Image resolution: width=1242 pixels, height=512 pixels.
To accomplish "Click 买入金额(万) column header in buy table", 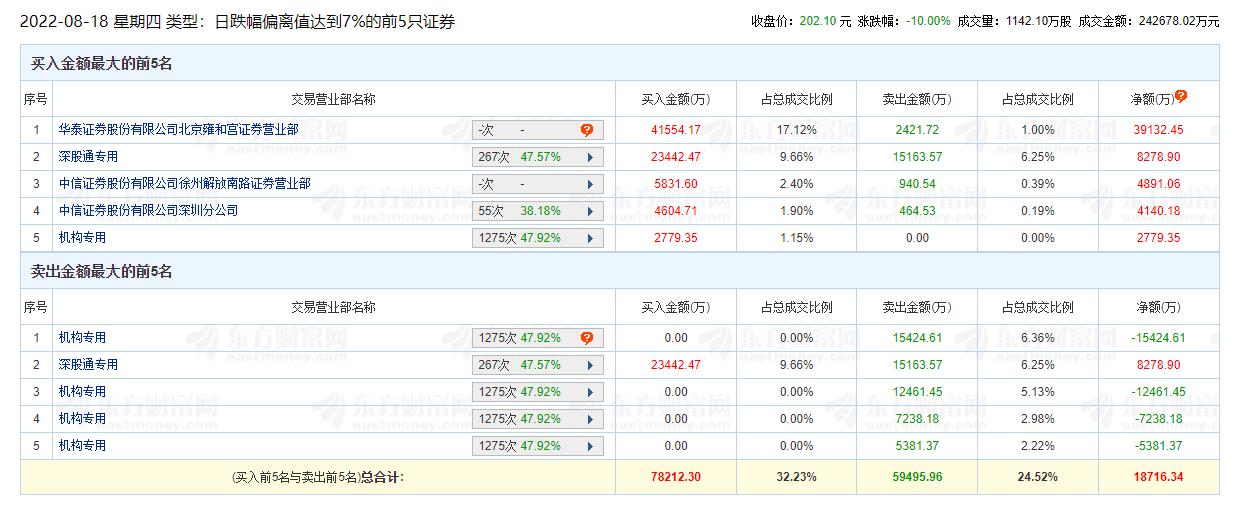I will pyautogui.click(x=676, y=100).
